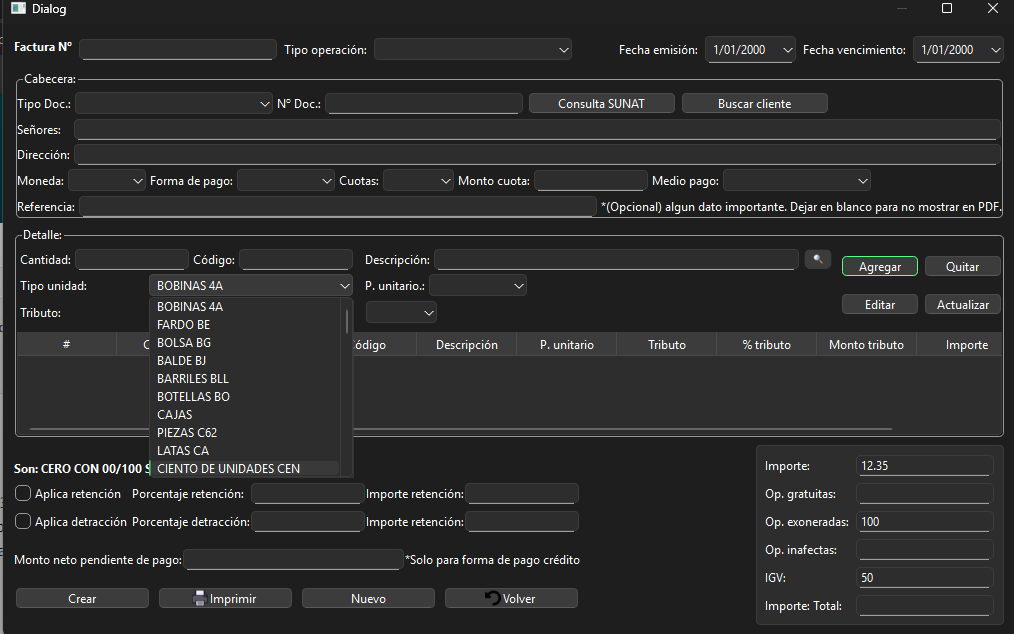Expand the Tipo Doc. combo box
The width and height of the screenshot is (1014, 634).
tap(174, 104)
